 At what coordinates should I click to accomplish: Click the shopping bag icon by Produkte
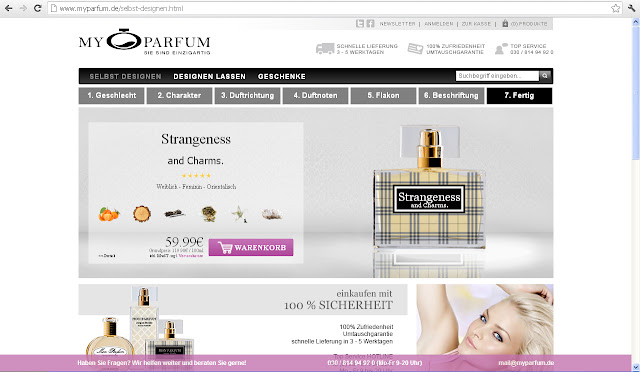[505, 24]
